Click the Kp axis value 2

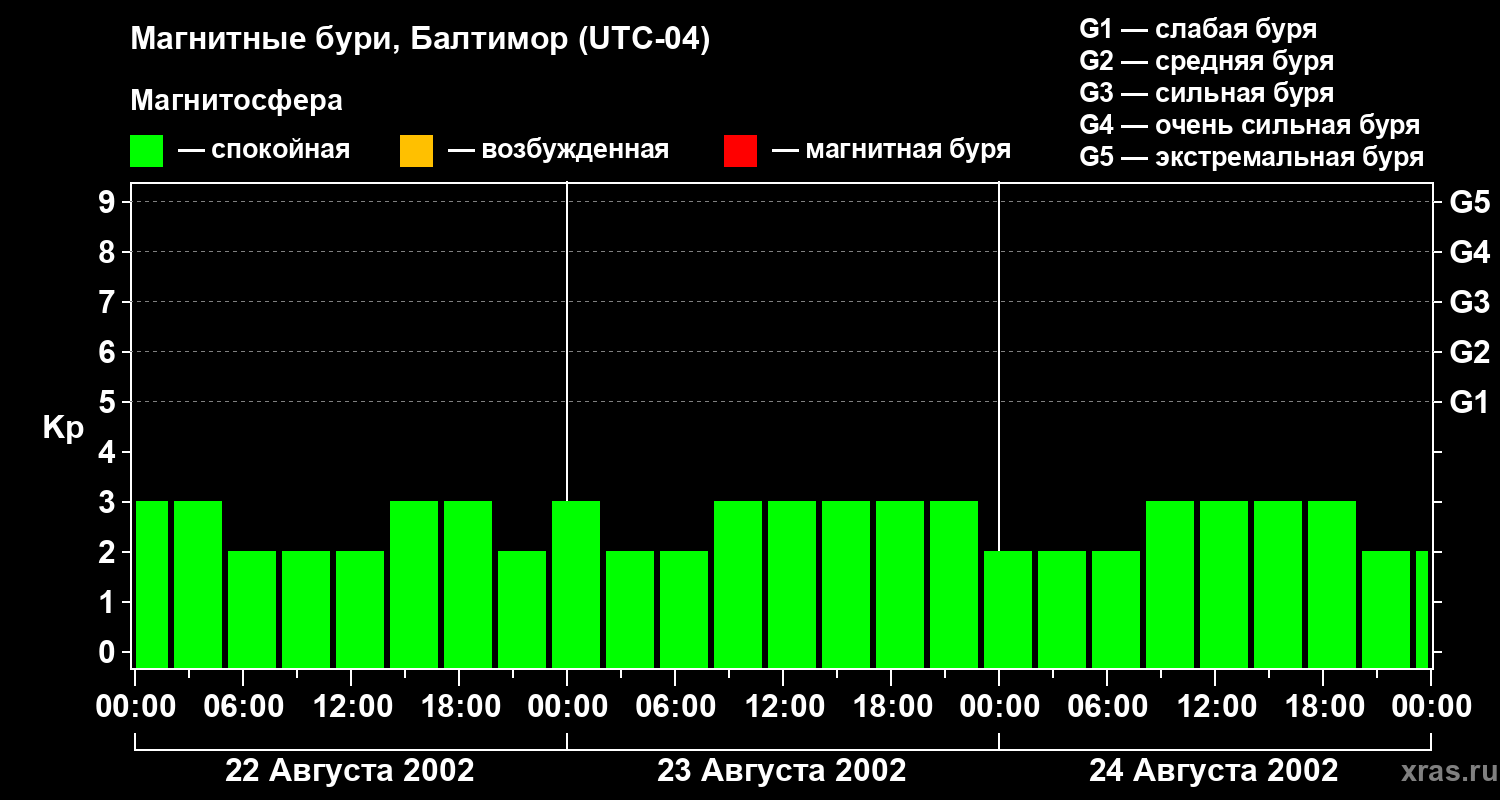pyautogui.click(x=108, y=552)
